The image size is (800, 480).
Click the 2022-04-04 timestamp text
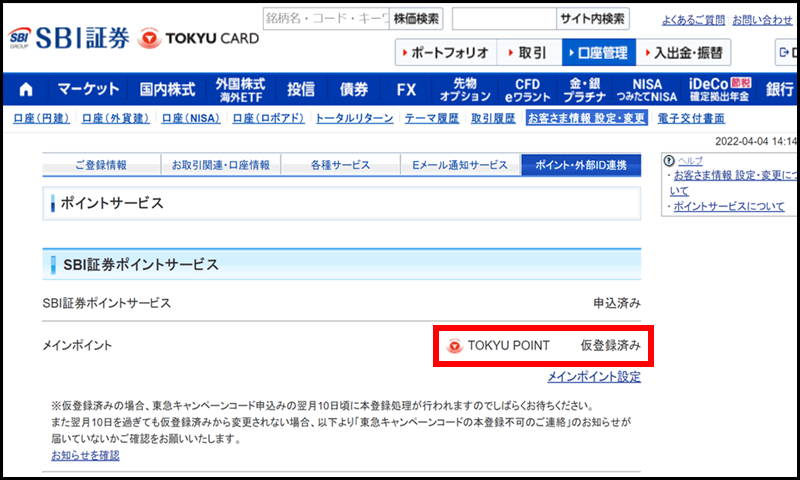756,141
